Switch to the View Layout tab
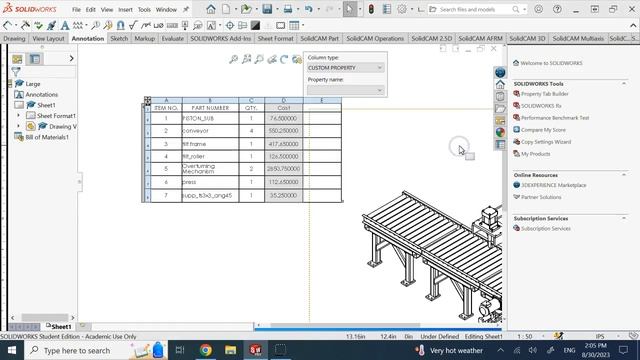The image size is (640, 360). [49, 38]
